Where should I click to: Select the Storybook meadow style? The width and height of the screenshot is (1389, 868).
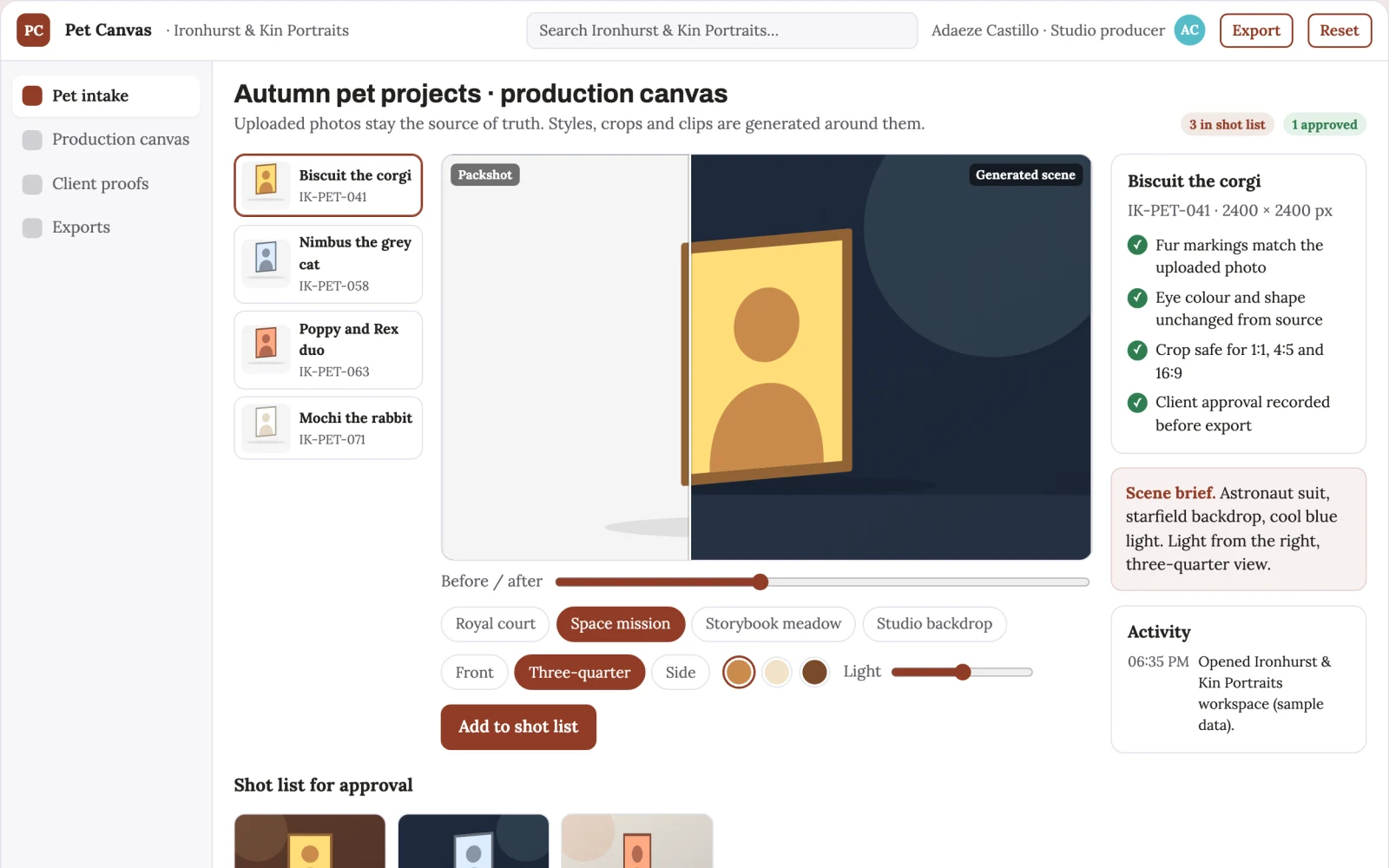tap(773, 624)
